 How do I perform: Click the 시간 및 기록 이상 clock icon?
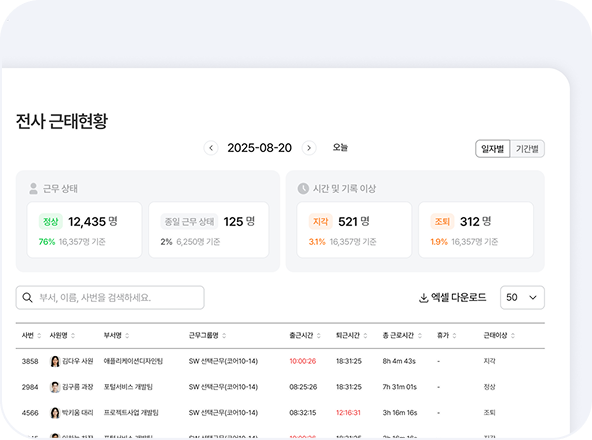[x=303, y=188]
